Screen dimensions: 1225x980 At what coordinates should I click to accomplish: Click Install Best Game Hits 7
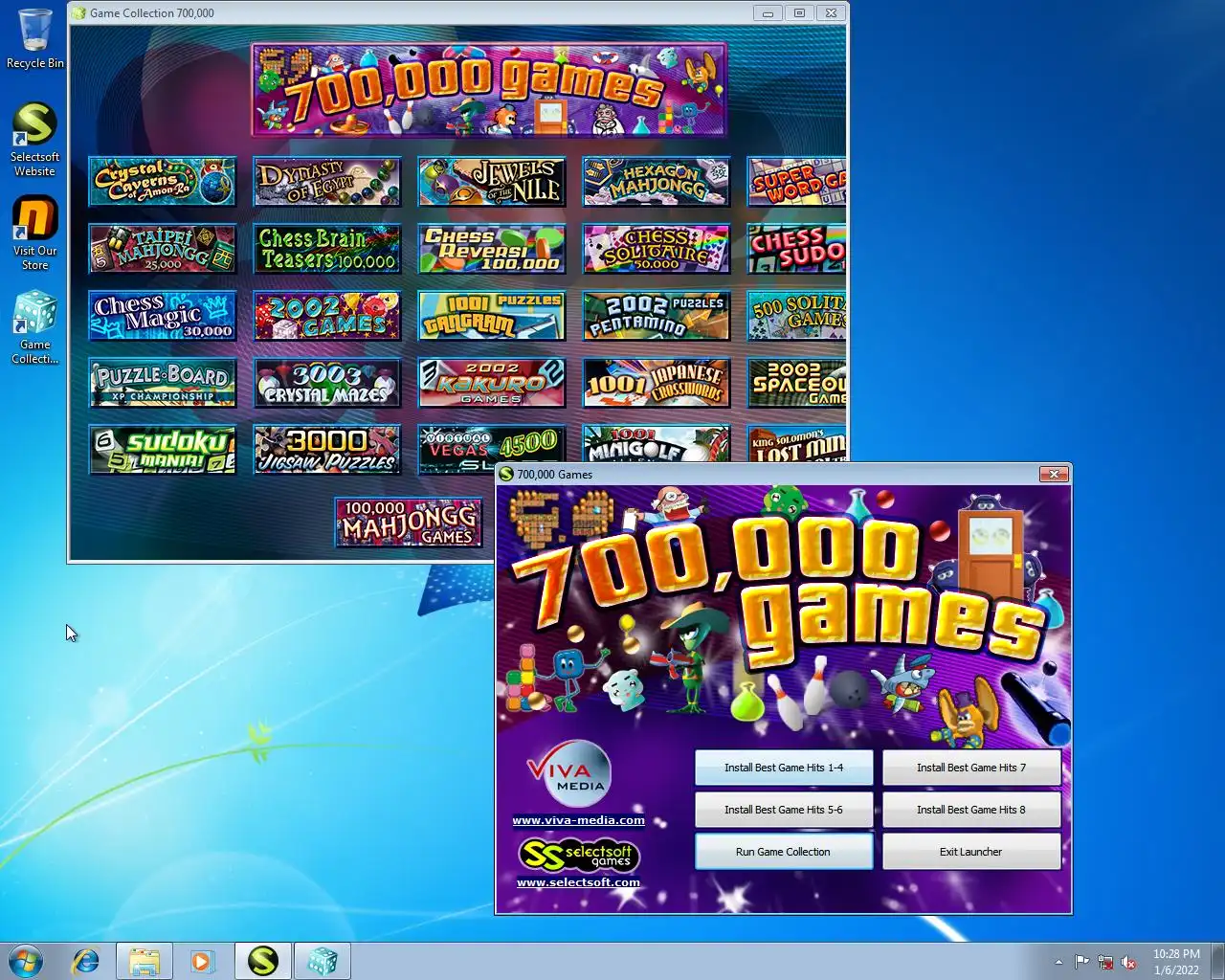[x=971, y=768]
